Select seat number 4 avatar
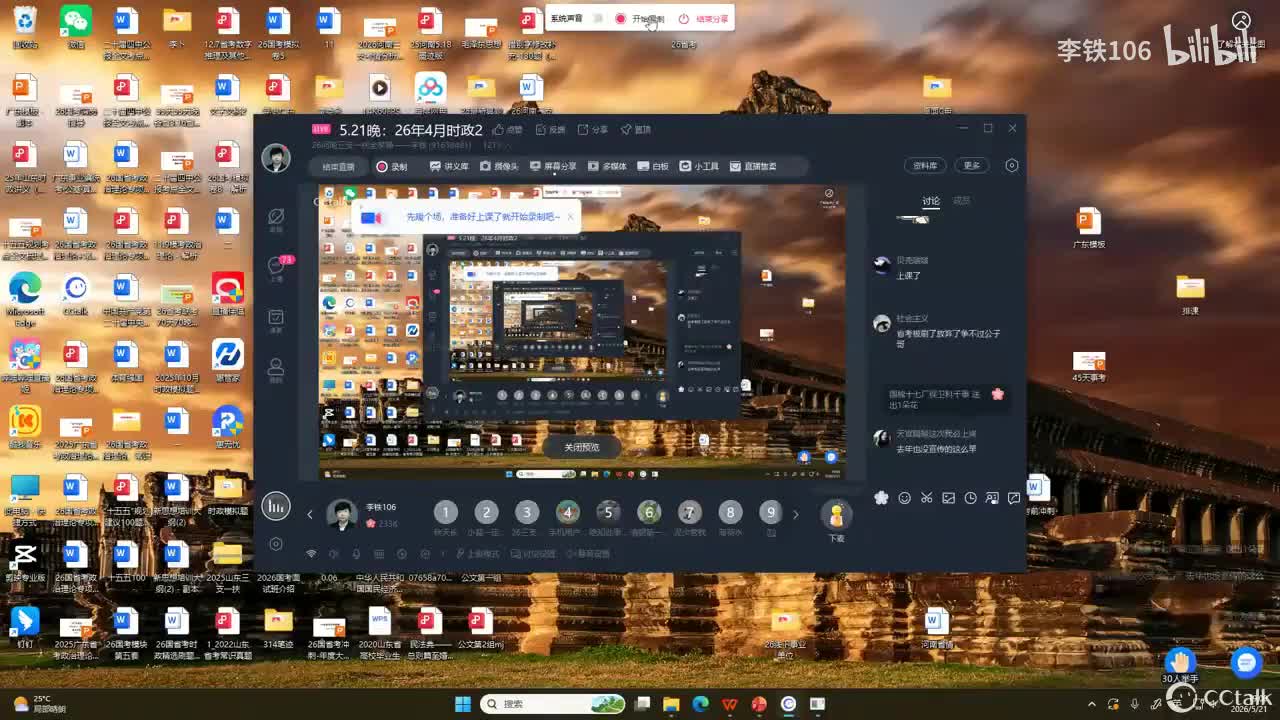 click(x=568, y=513)
